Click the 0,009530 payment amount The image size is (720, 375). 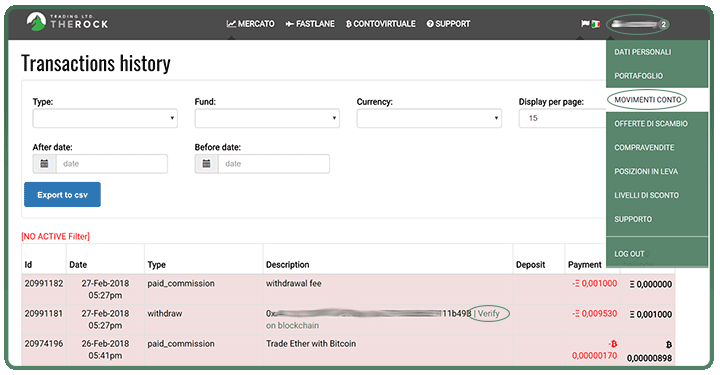coord(595,314)
